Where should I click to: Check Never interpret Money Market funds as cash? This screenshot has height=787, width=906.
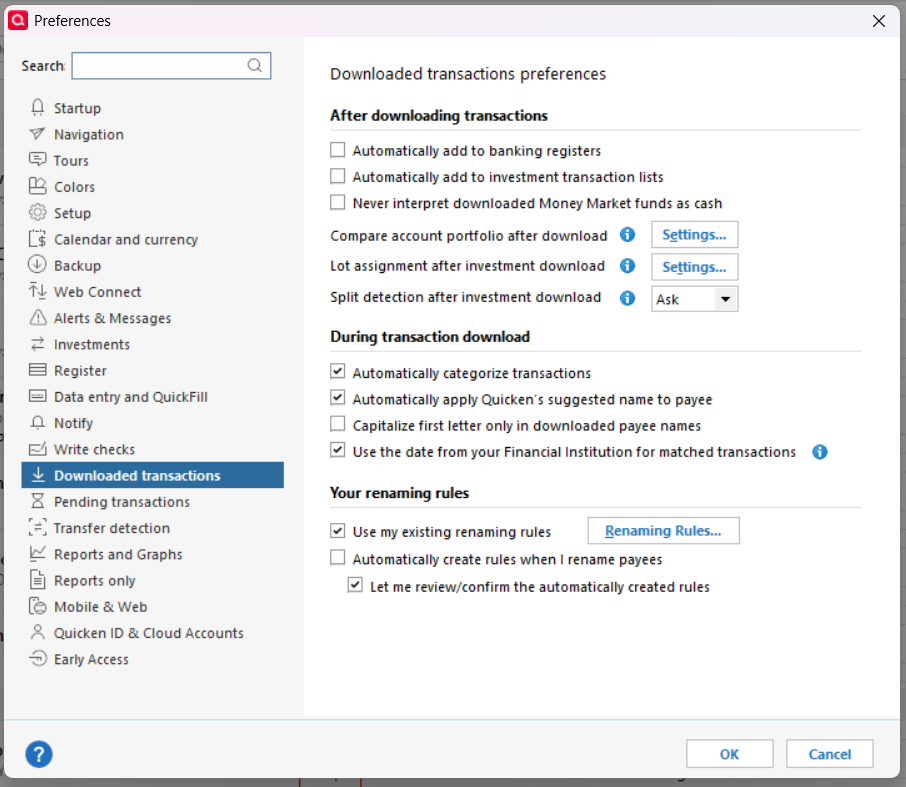337,202
